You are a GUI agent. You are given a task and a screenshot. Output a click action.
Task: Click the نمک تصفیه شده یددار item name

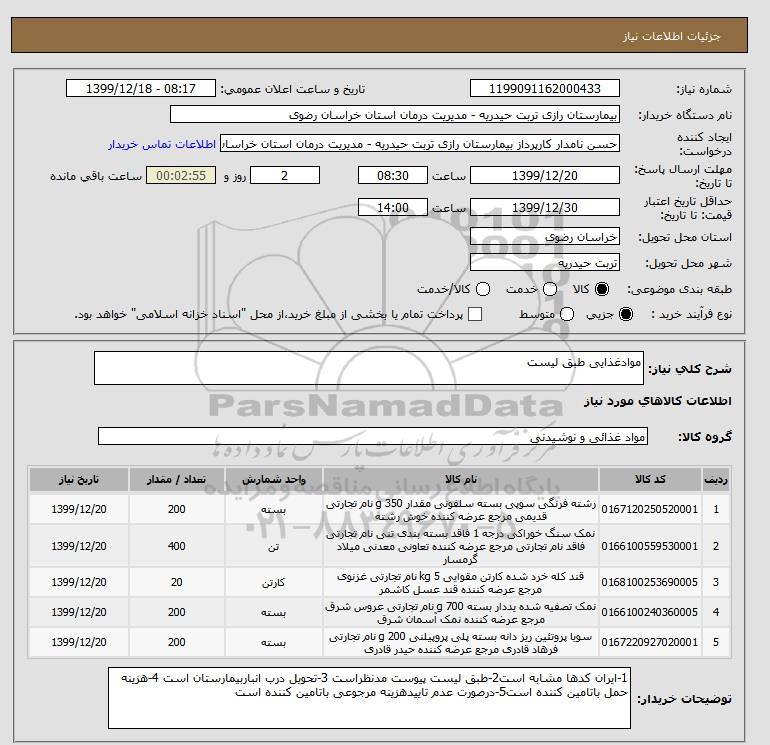(461, 613)
